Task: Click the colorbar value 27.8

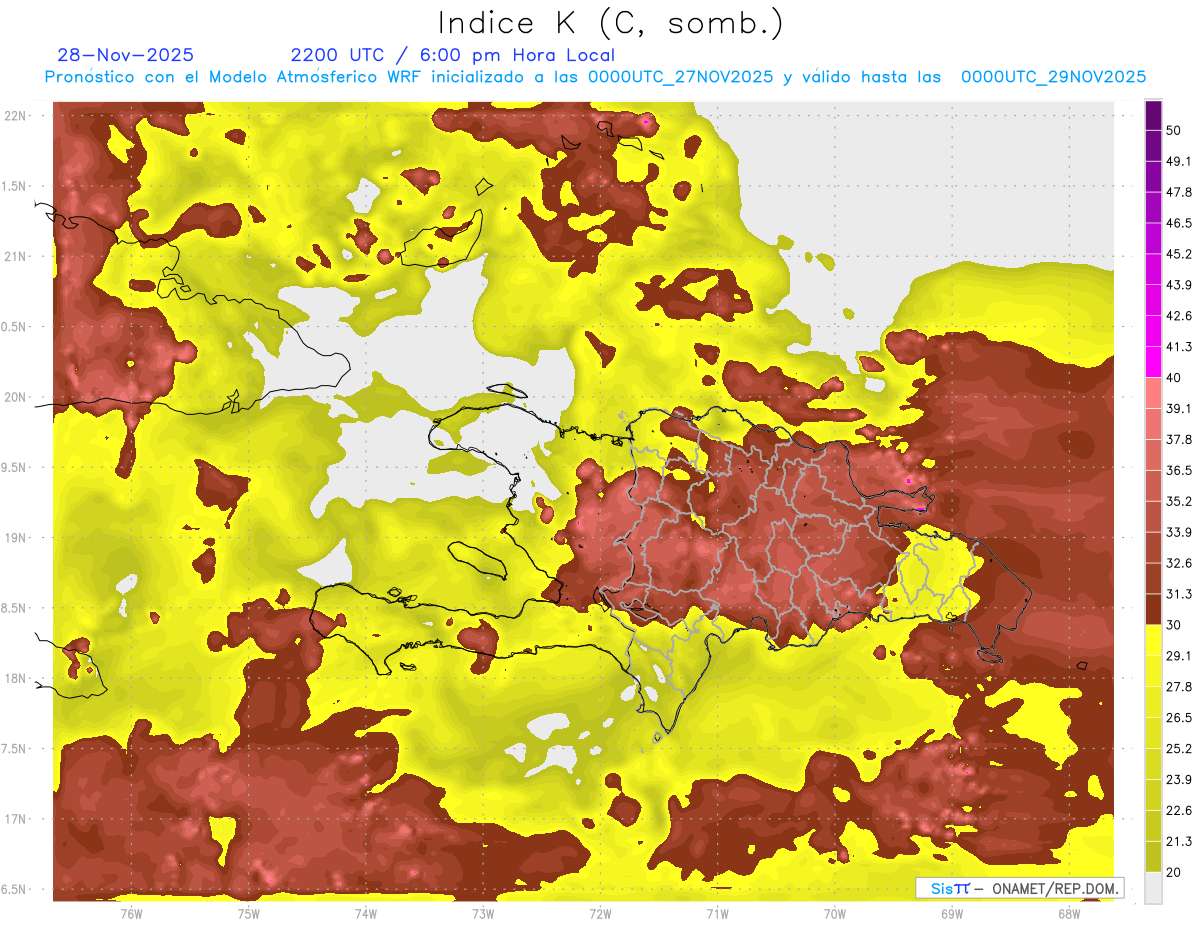Action: tap(1179, 687)
